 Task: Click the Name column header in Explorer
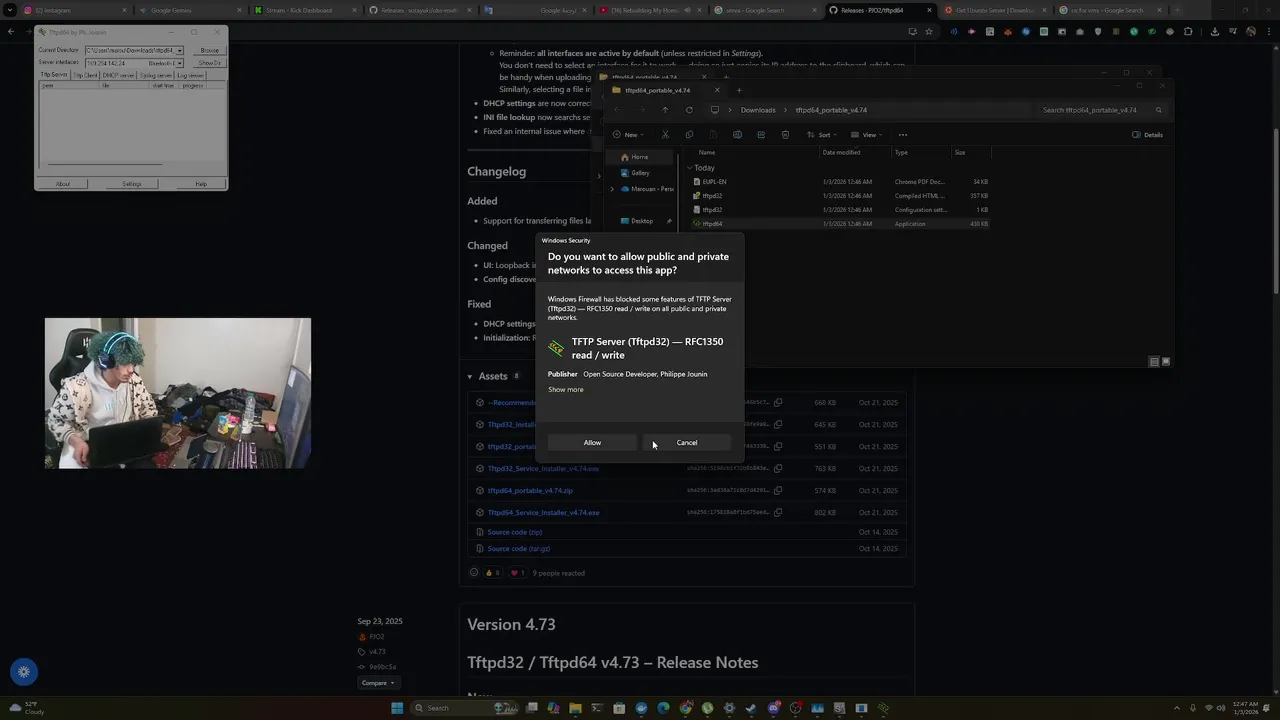(x=707, y=153)
